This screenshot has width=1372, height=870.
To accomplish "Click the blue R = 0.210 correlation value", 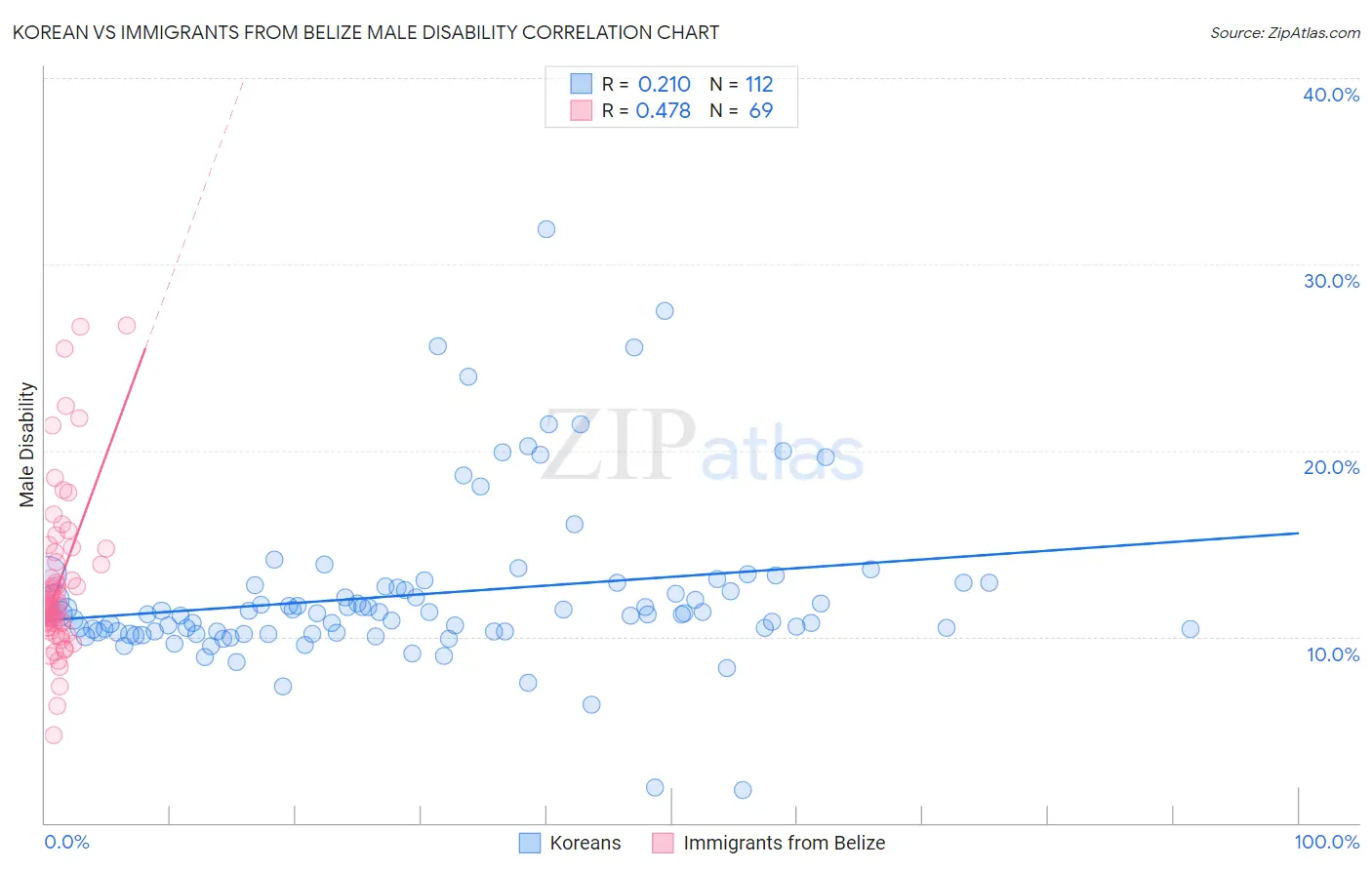I will [664, 84].
